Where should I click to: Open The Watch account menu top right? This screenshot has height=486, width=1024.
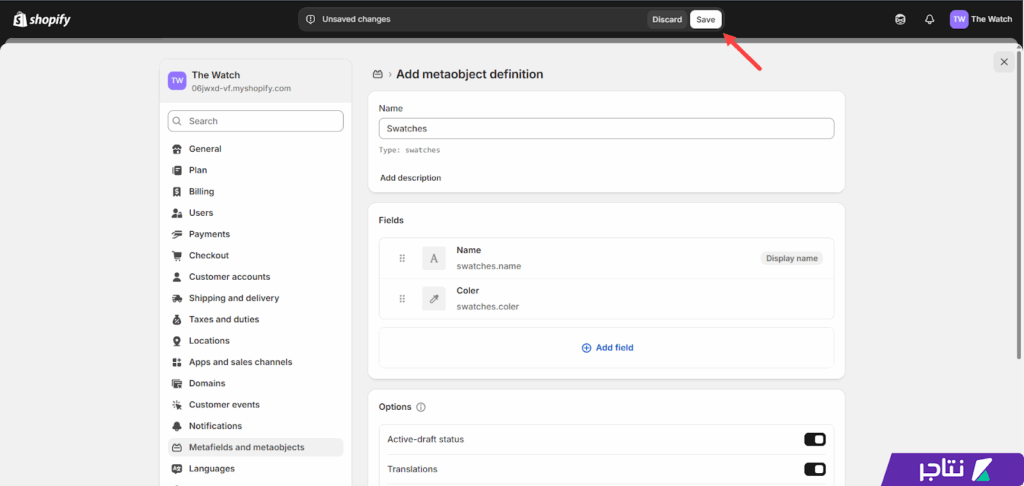[980, 19]
